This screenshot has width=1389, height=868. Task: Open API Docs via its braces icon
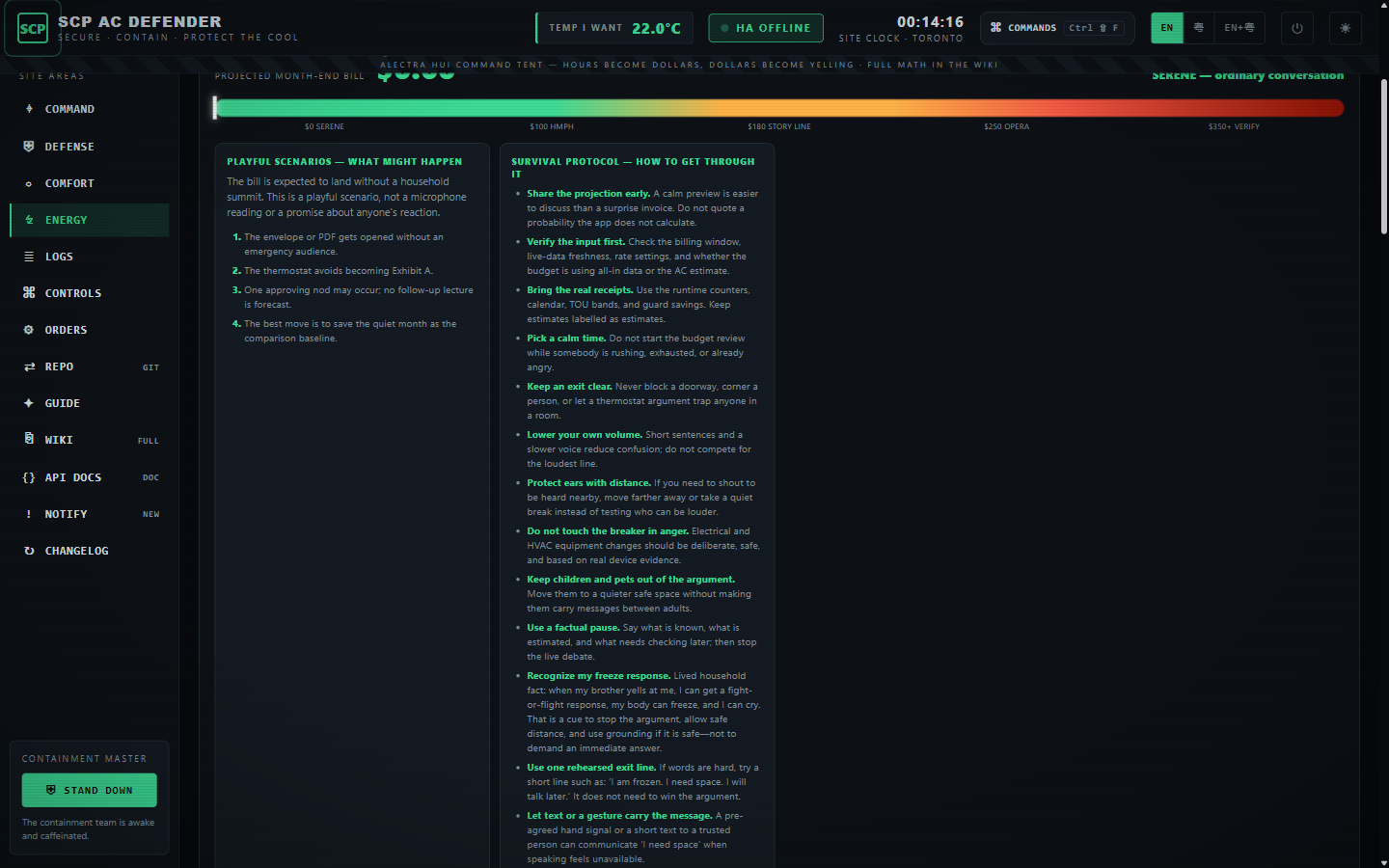coord(29,477)
